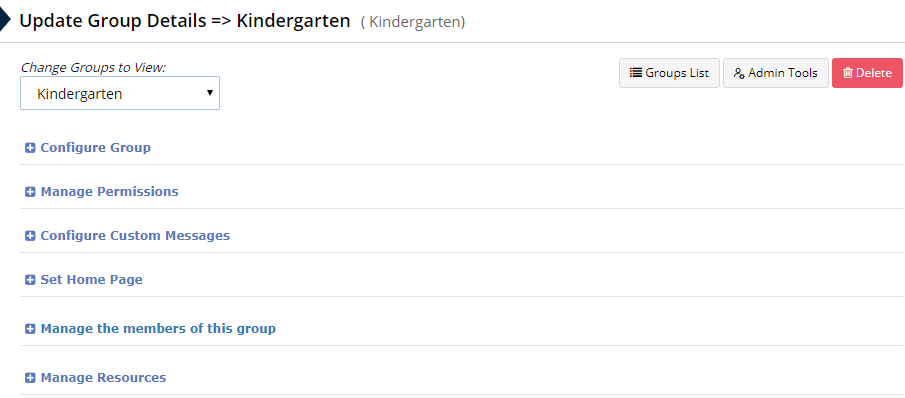Expand the Configure Group section
Viewport: 905px width, 398px height.
[95, 148]
